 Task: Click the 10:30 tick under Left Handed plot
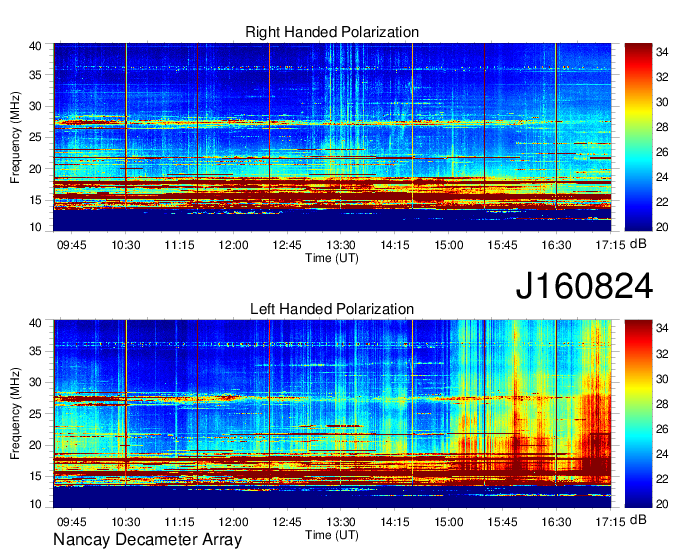click(126, 522)
